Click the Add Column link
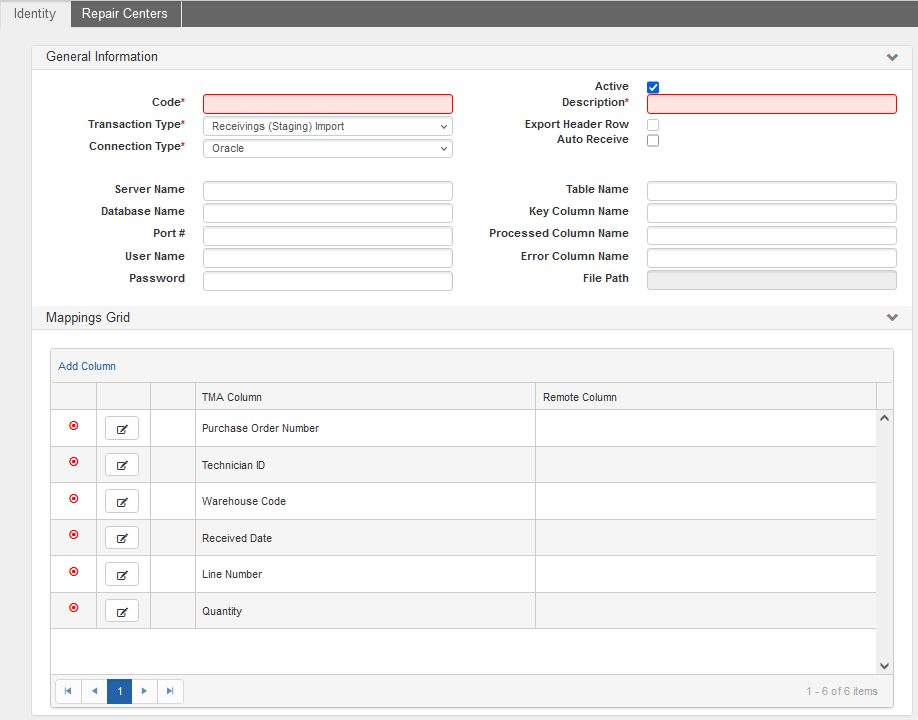 tap(87, 367)
